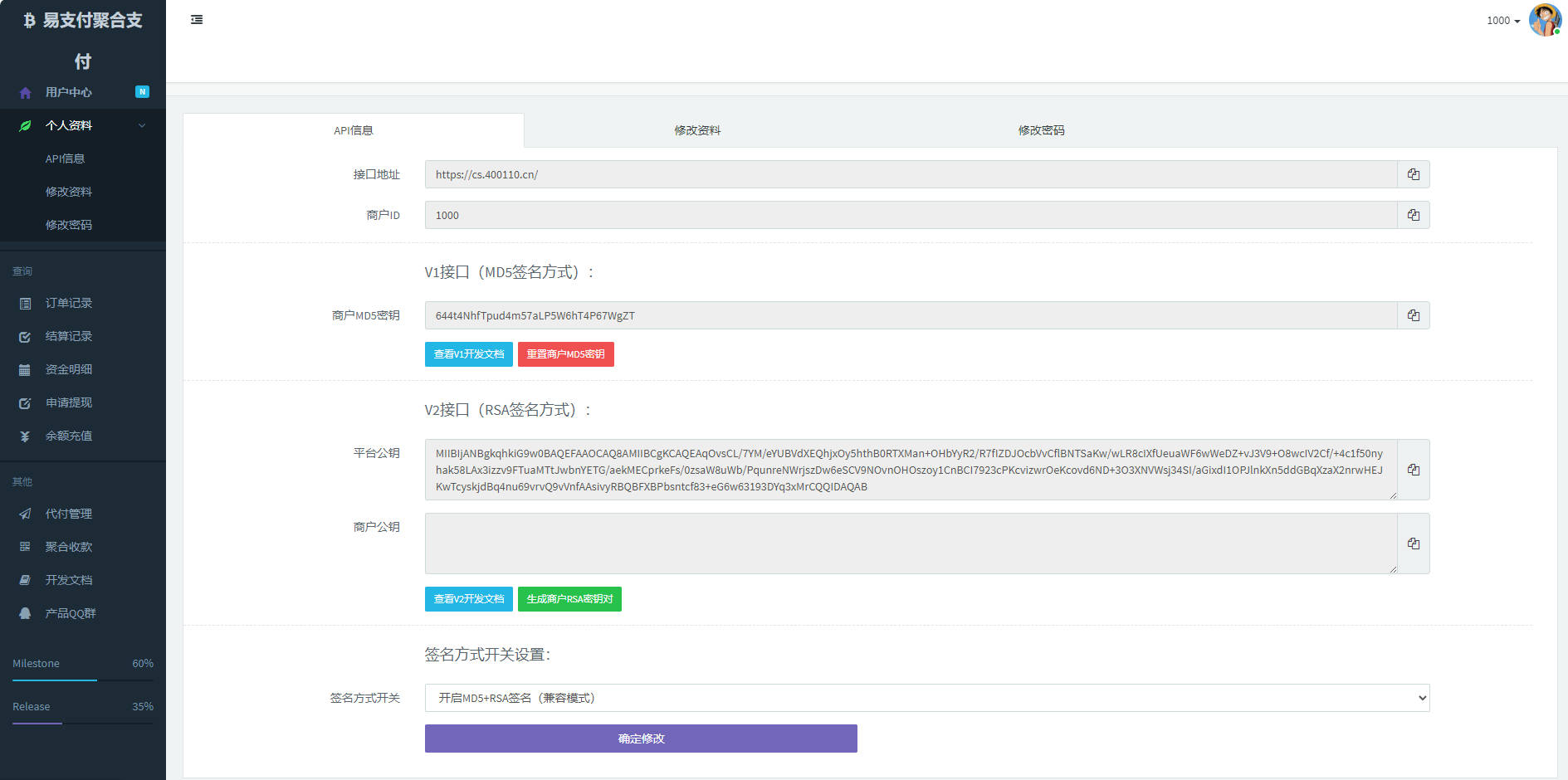
Task: Click the user avatar picture
Action: [x=1544, y=20]
